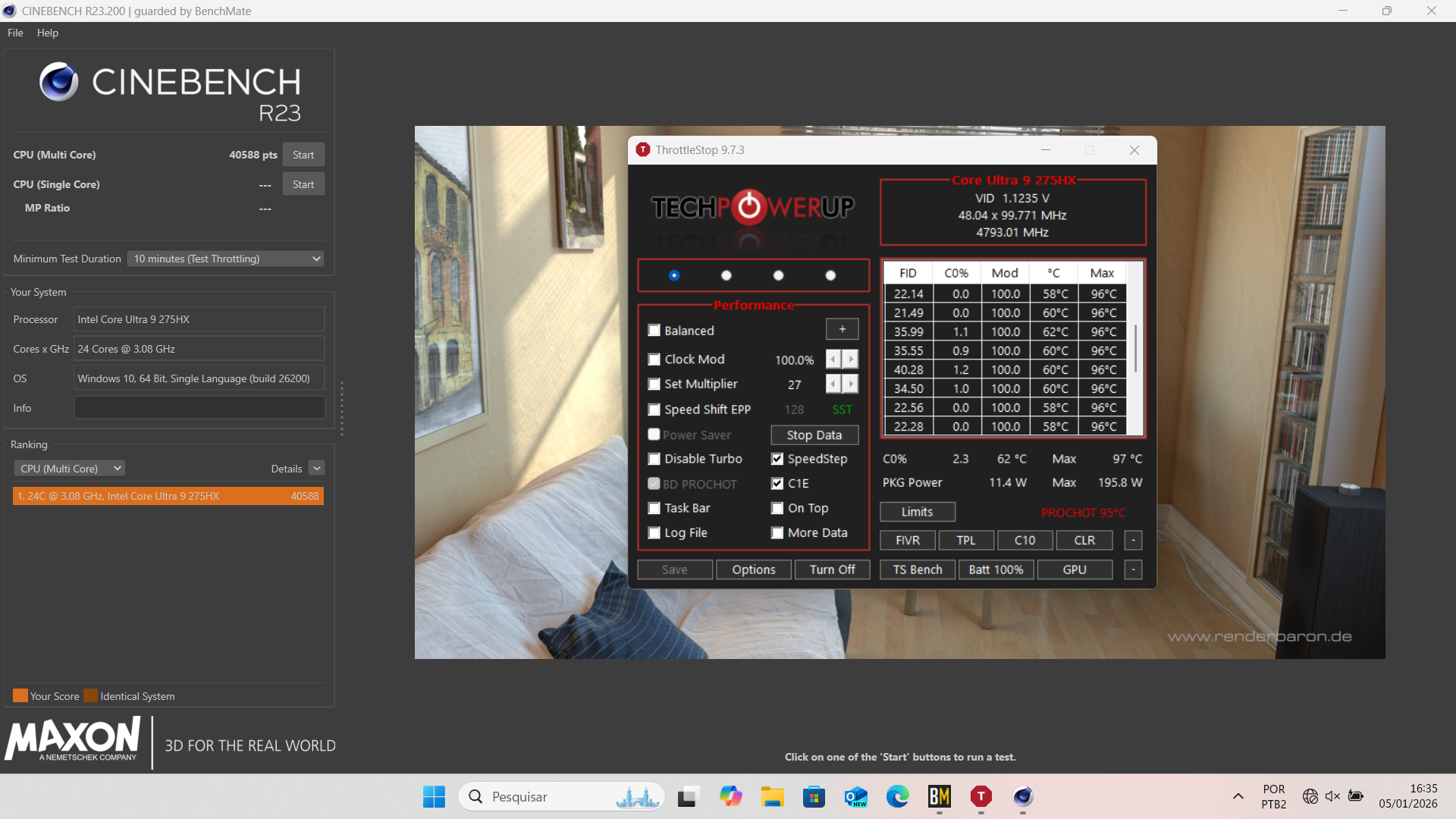The image size is (1456, 819).
Task: Open the File menu
Action: (15, 33)
